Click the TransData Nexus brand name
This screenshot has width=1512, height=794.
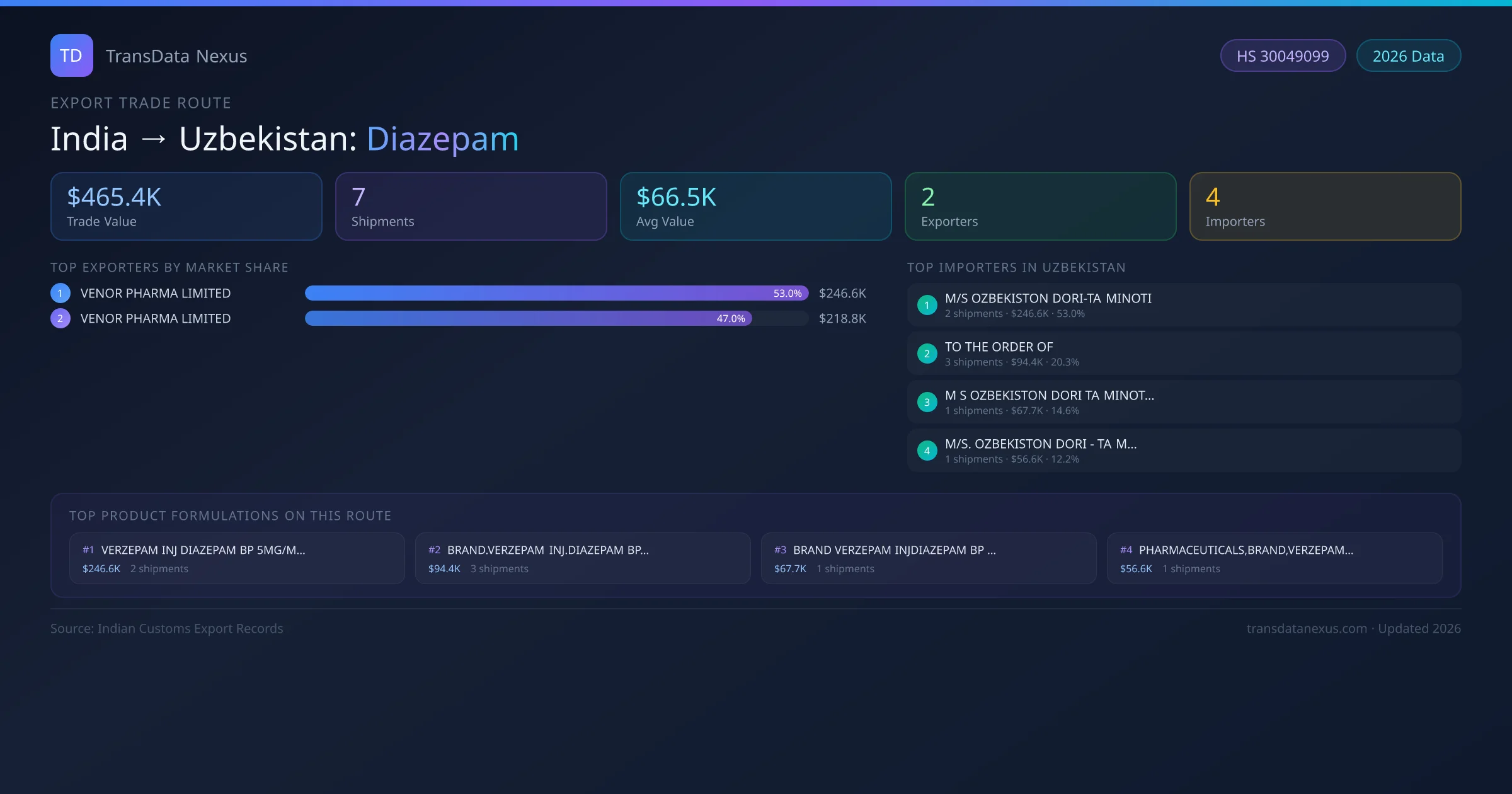click(176, 56)
